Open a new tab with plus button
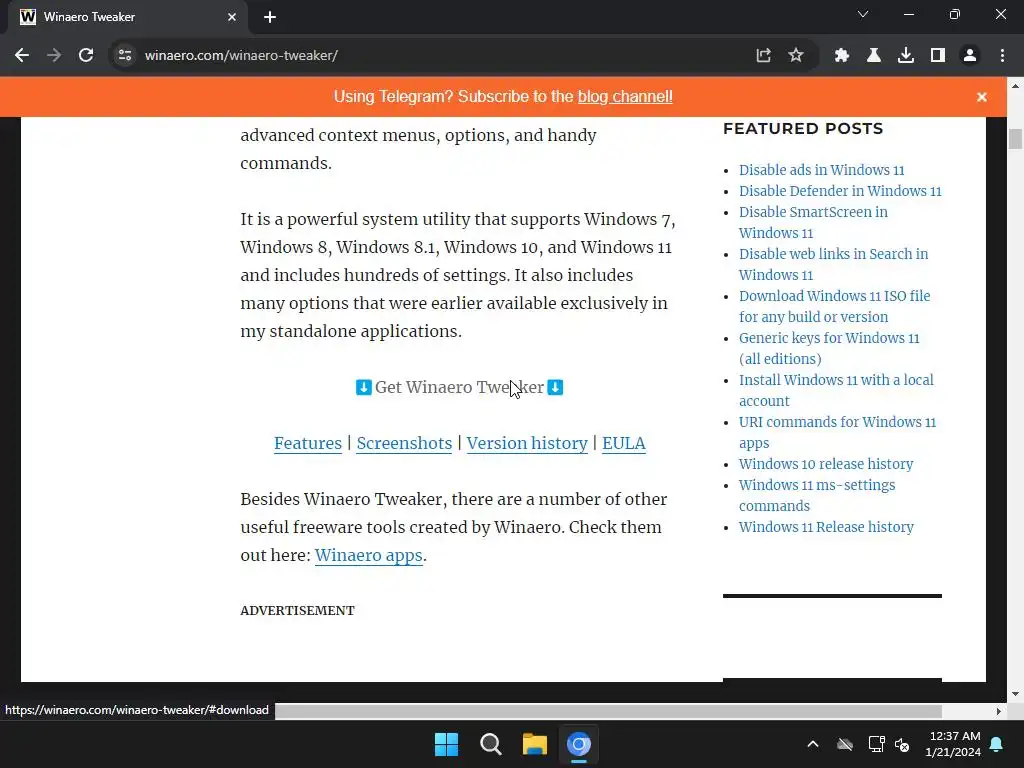The height and width of the screenshot is (768, 1024). click(270, 18)
